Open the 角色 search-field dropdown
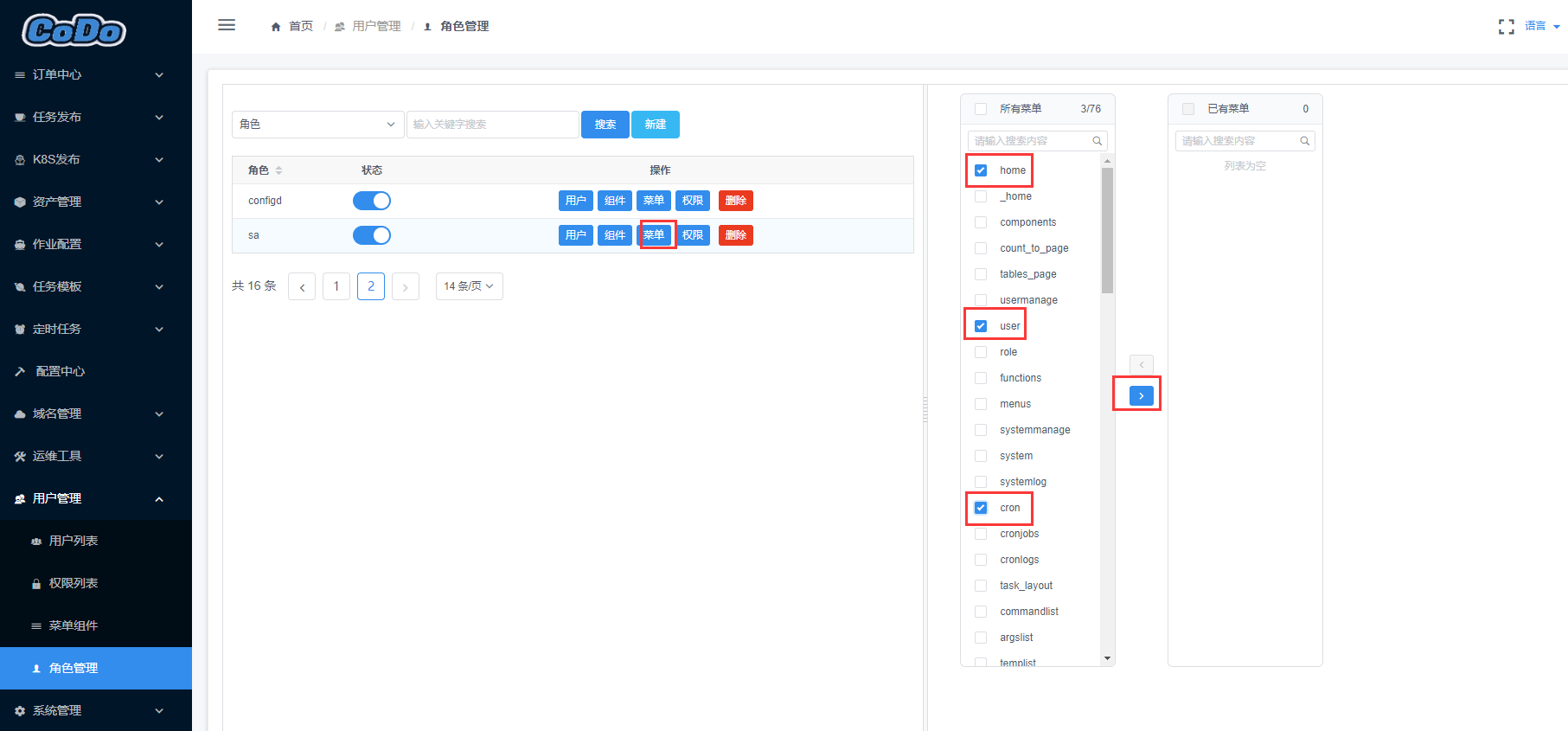The image size is (1568, 731). point(318,125)
